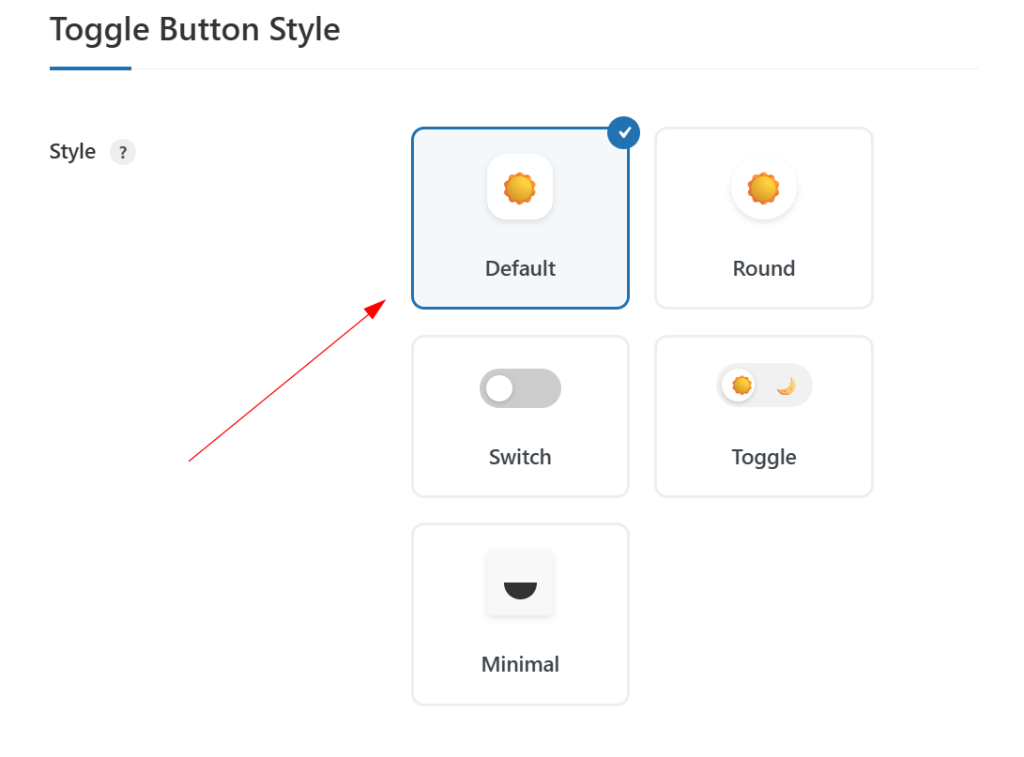1024x757 pixels.
Task: Deselect the currently active Default style
Action: [520, 217]
